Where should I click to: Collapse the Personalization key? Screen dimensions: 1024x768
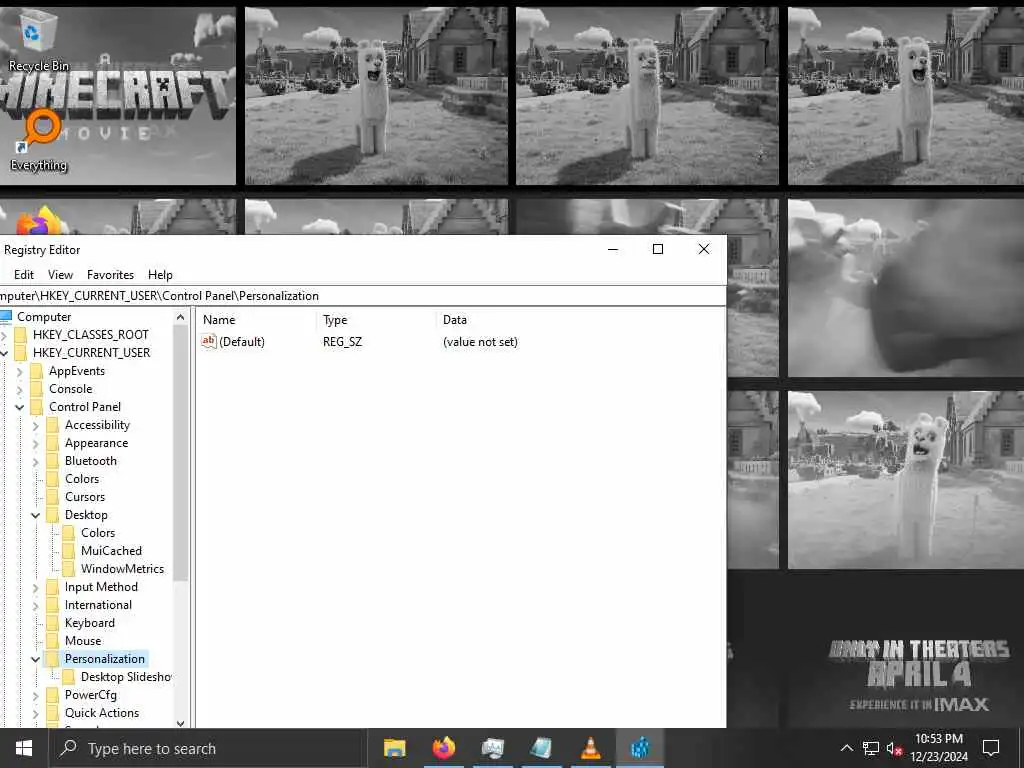click(36, 660)
